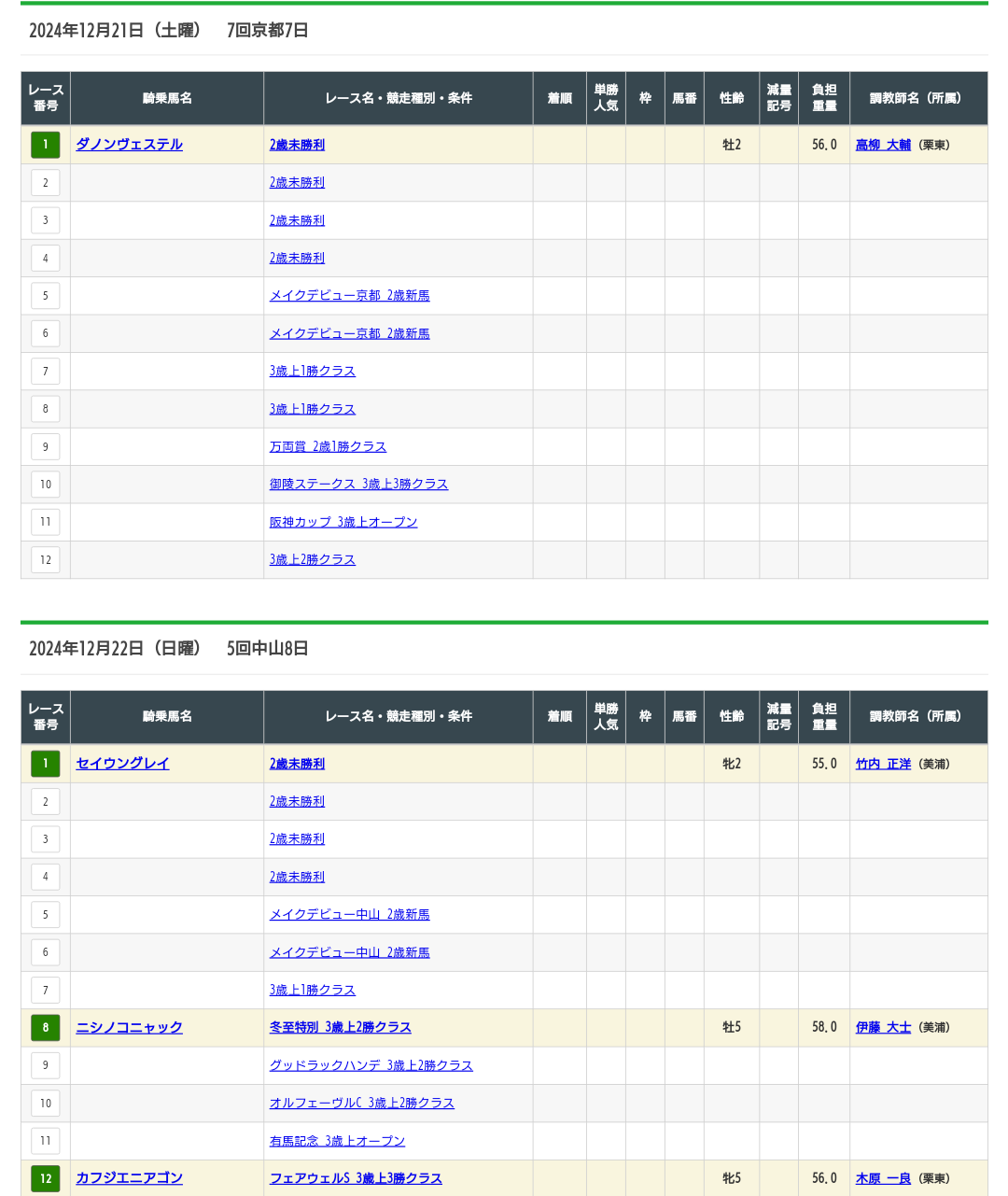The width and height of the screenshot is (1008, 1196).
Task: Click 牝5 cell in カフジエニアゴン row
Action: pyautogui.click(x=732, y=1178)
